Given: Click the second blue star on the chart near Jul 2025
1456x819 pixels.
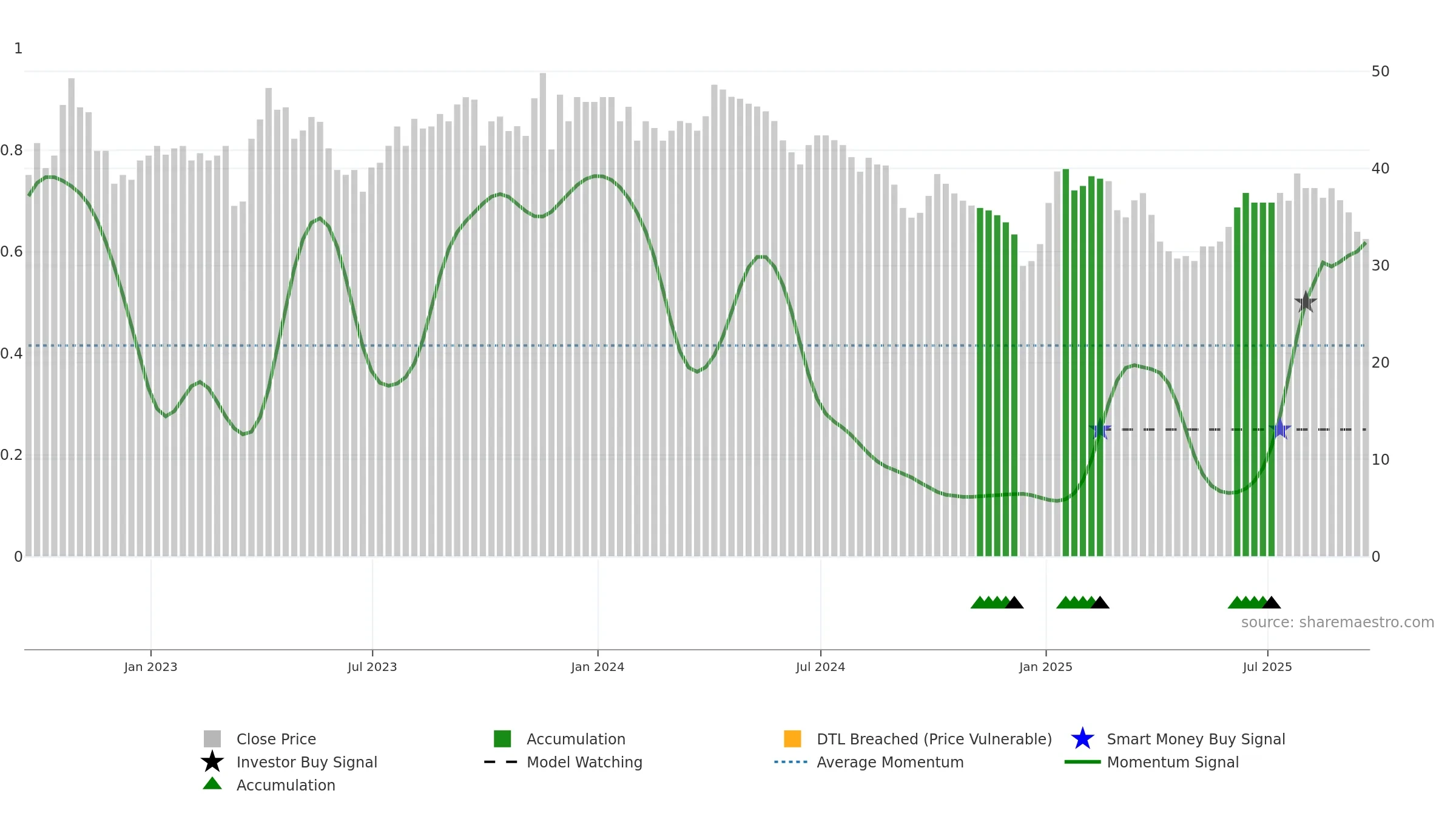Looking at the screenshot, I should 1280,430.
